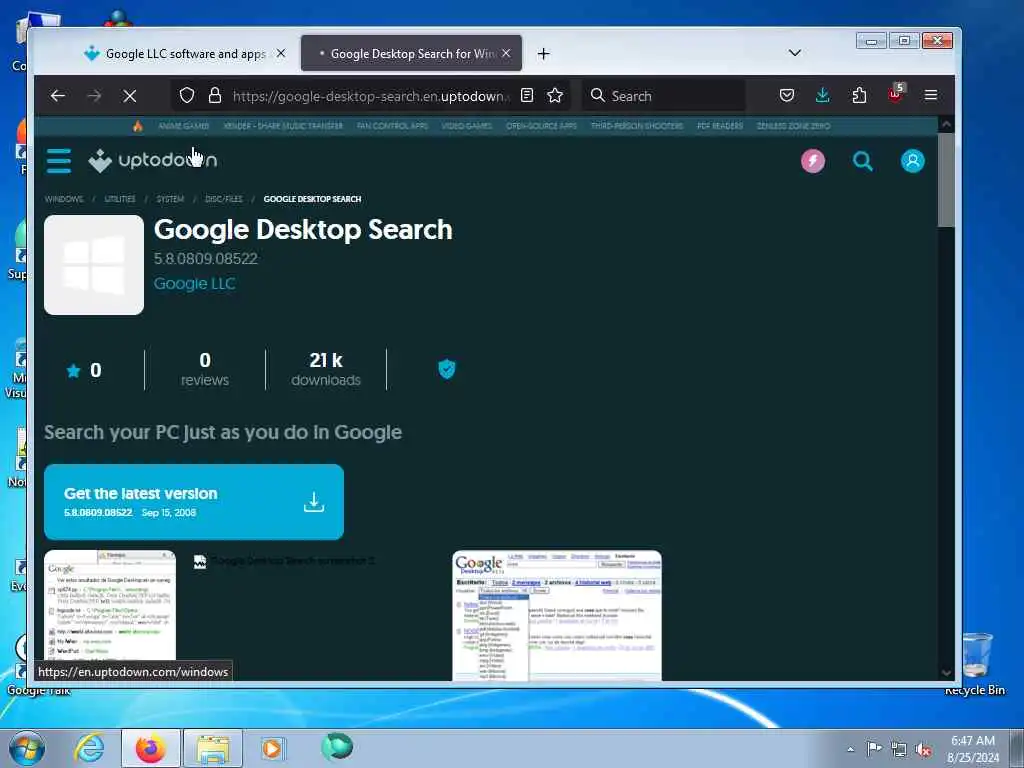
Task: Open the green round app on taskbar
Action: click(337, 747)
